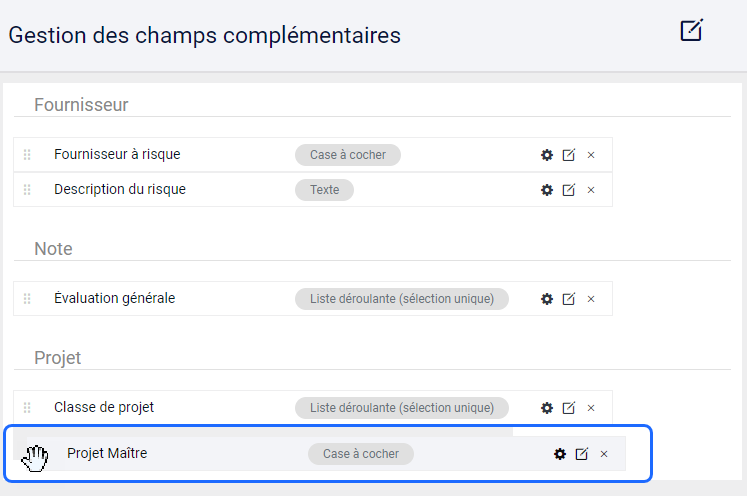747x496 pixels.
Task: Delete the Évaluation générale field
Action: point(591,299)
